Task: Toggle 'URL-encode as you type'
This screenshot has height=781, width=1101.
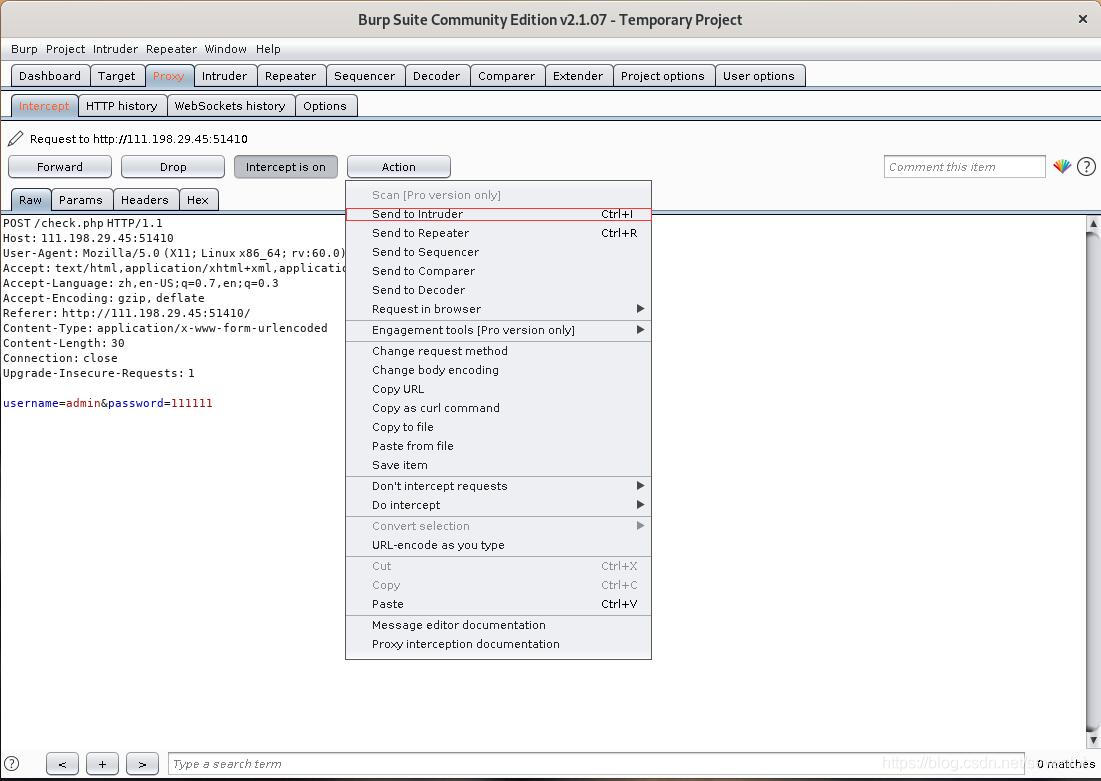Action: [499, 545]
